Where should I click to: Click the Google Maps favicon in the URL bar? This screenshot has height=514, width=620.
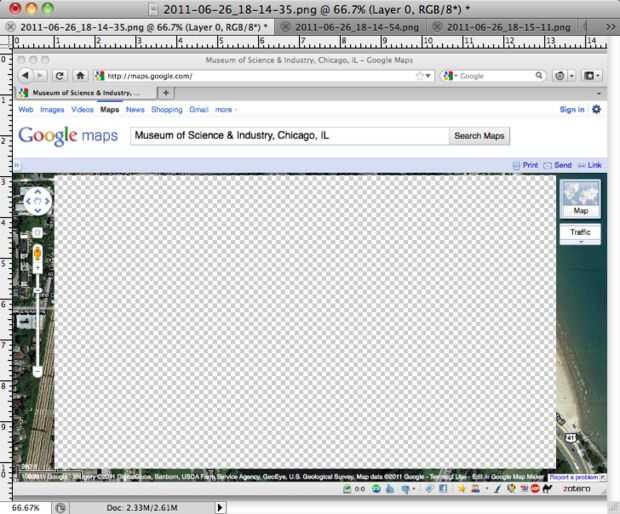point(100,76)
